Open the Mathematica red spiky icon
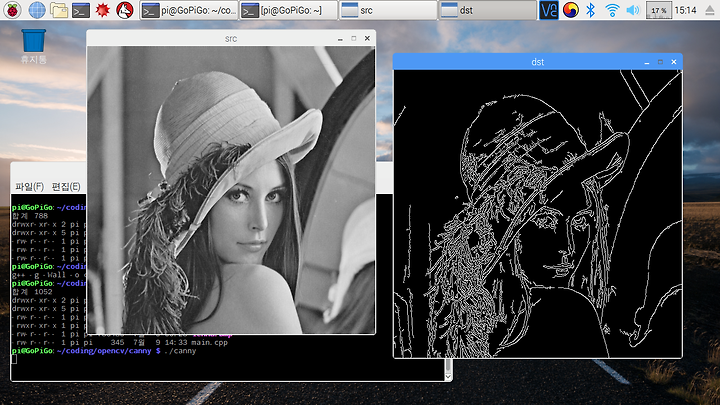Image resolution: width=720 pixels, height=405 pixels. tap(102, 10)
